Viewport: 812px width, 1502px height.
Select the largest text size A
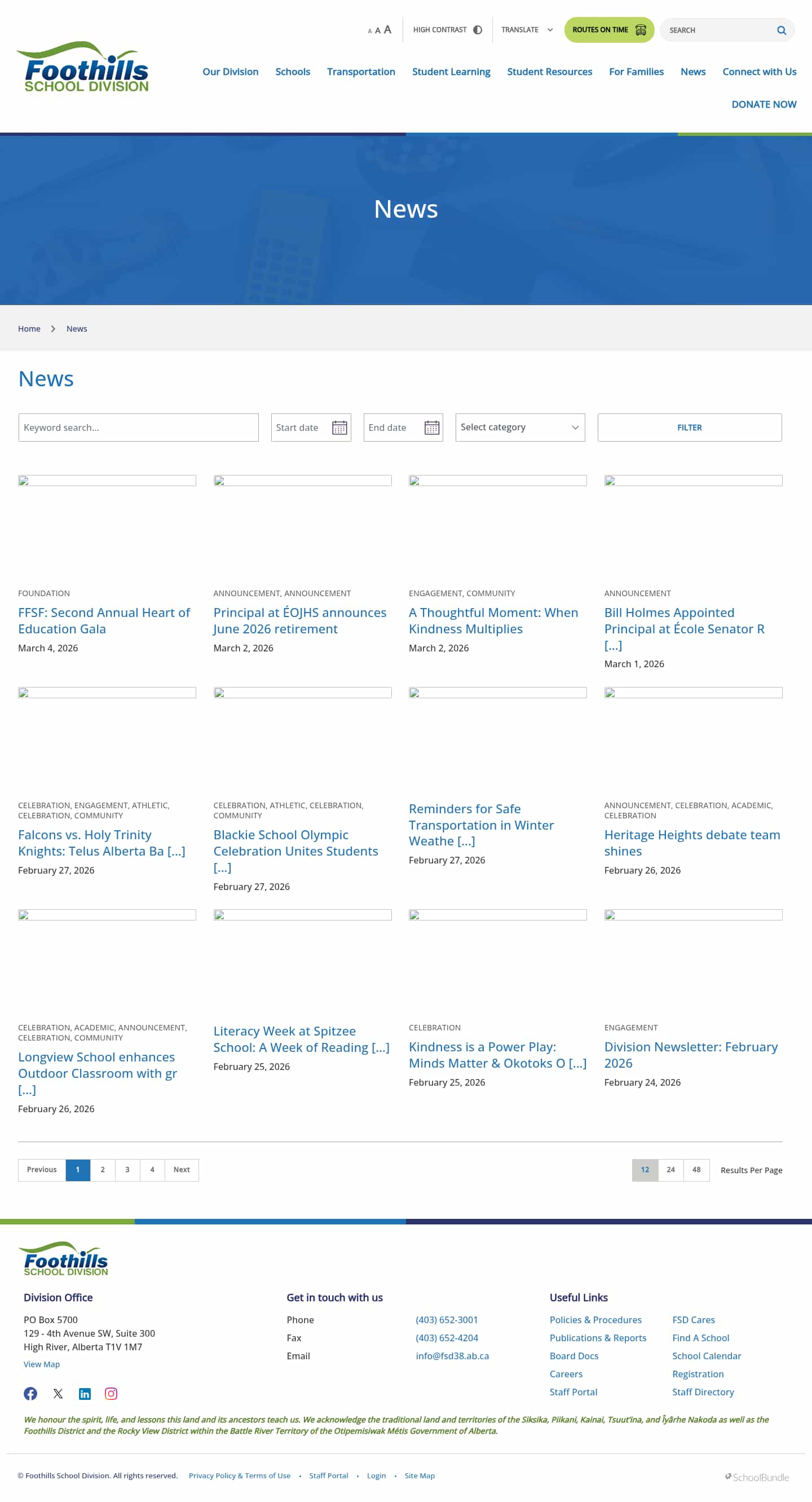click(387, 30)
